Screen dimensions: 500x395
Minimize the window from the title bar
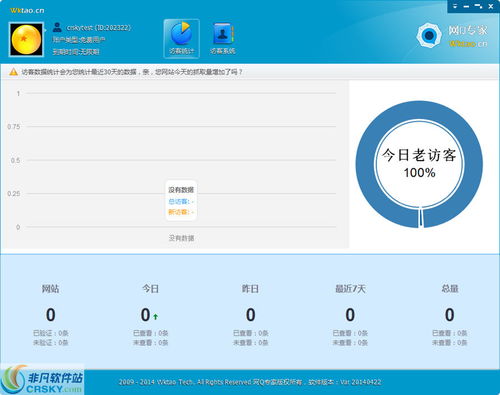(466, 6)
